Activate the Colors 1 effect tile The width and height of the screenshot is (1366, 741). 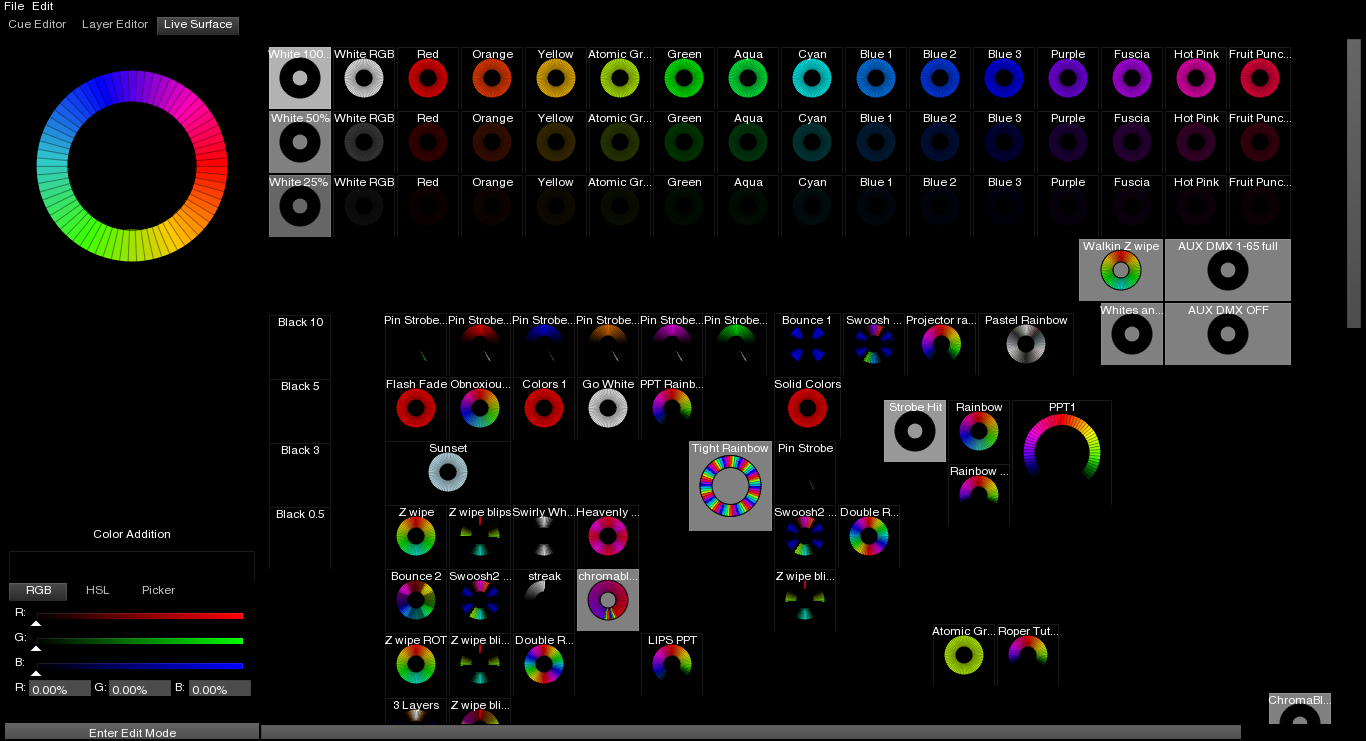point(544,408)
